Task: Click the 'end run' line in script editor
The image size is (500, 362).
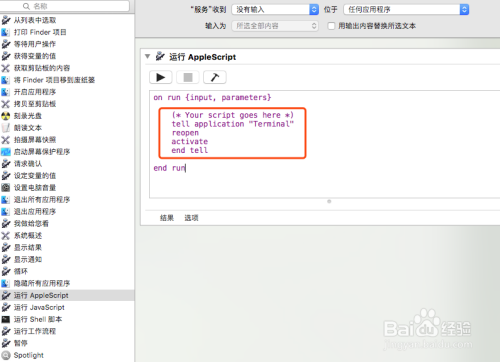Action: pyautogui.click(x=169, y=168)
